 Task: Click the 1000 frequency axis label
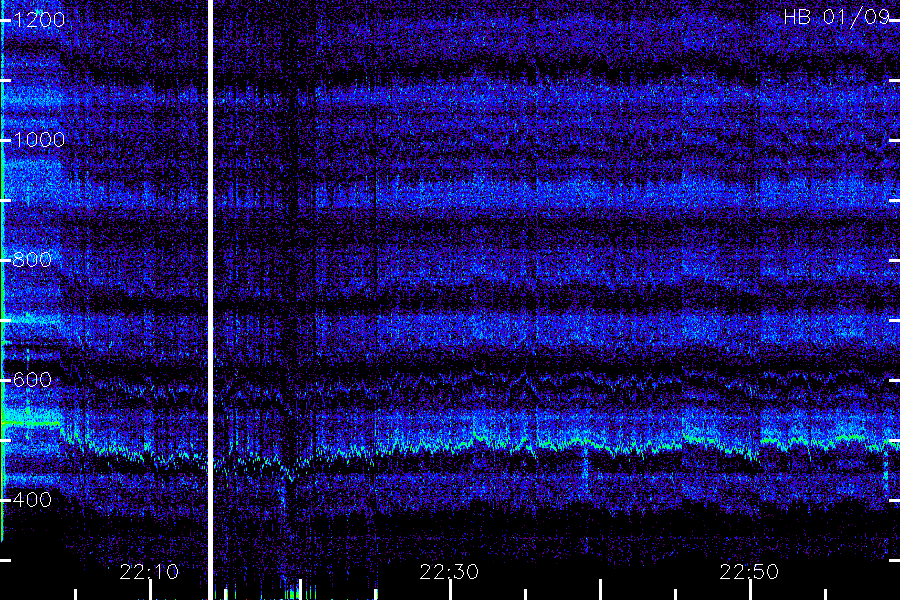pos(39,140)
